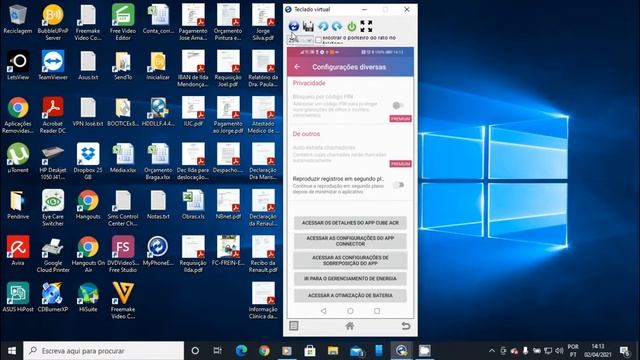Open Mail app from the taskbar
Image resolution: width=640 pixels, height=360 pixels.
[356, 351]
